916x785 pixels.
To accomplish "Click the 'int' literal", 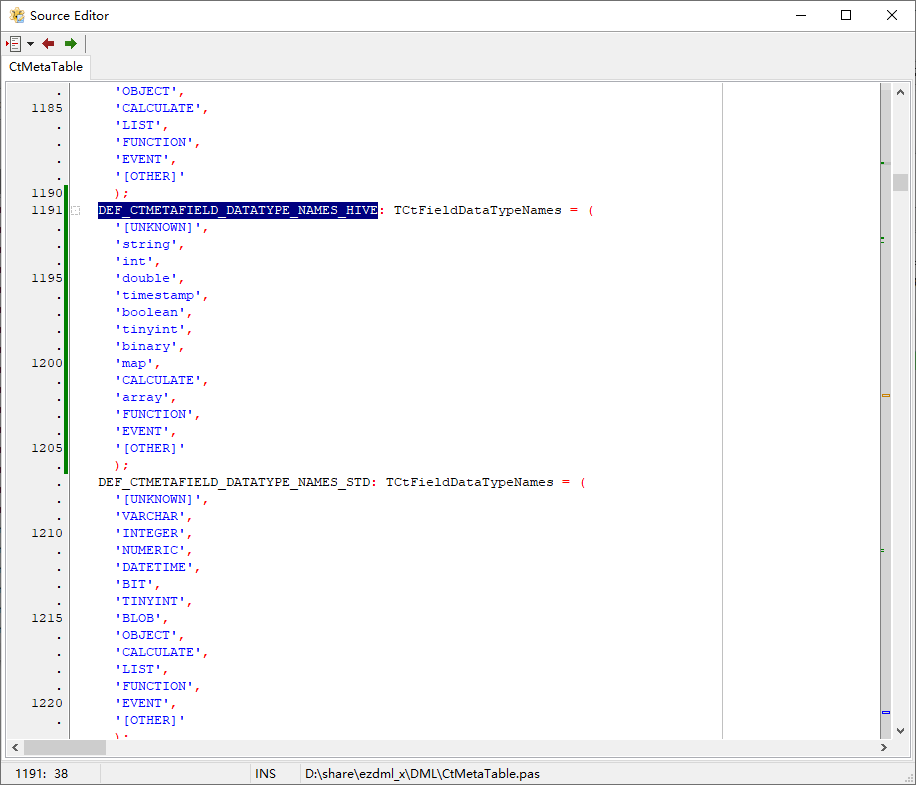I will pos(134,261).
